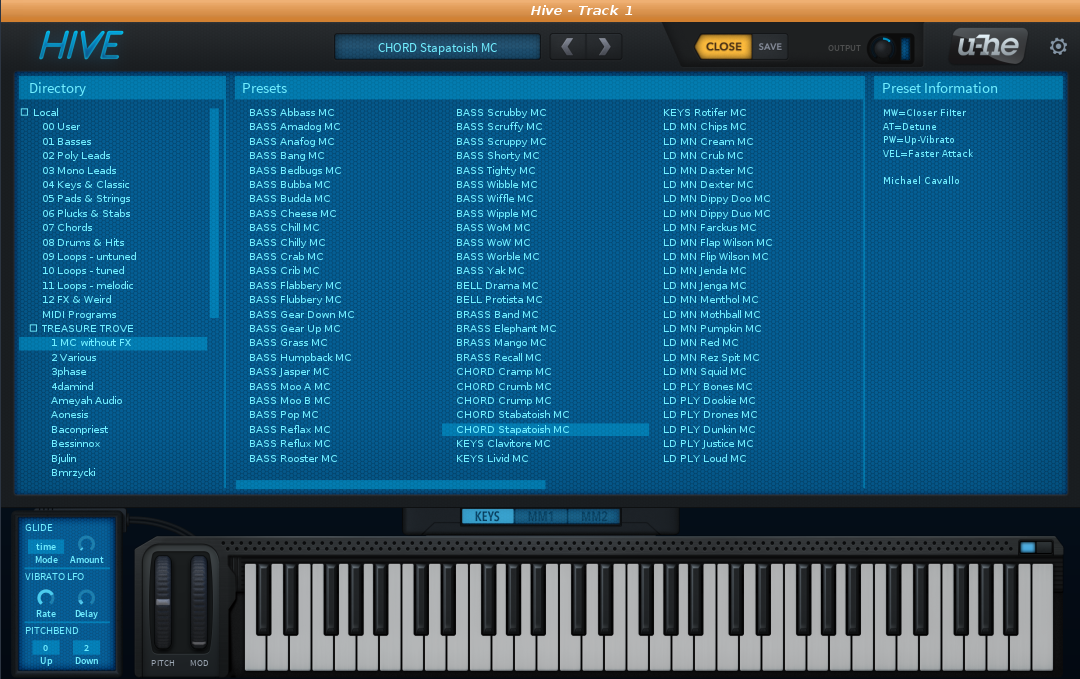Close the preset browser with CLOSE

[x=723, y=47]
